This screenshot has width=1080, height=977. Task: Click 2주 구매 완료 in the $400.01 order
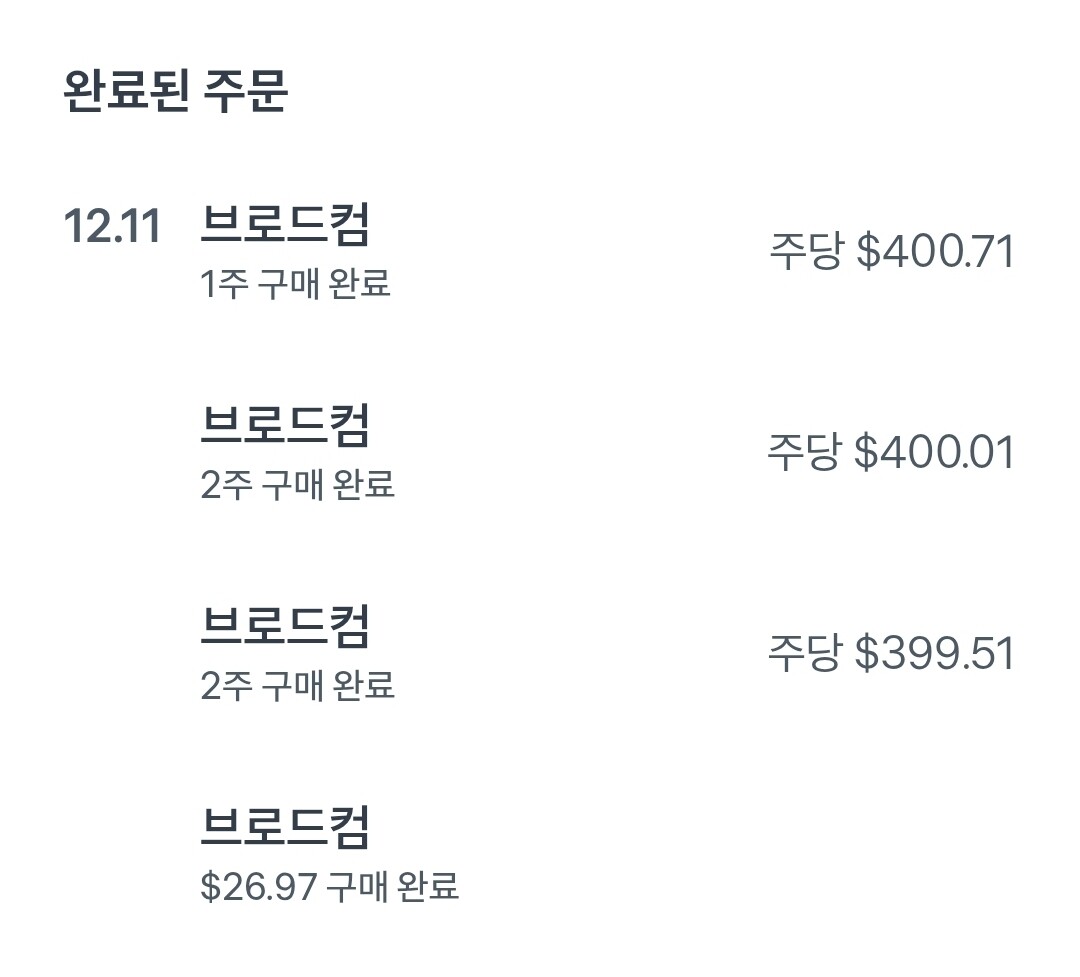[297, 486]
